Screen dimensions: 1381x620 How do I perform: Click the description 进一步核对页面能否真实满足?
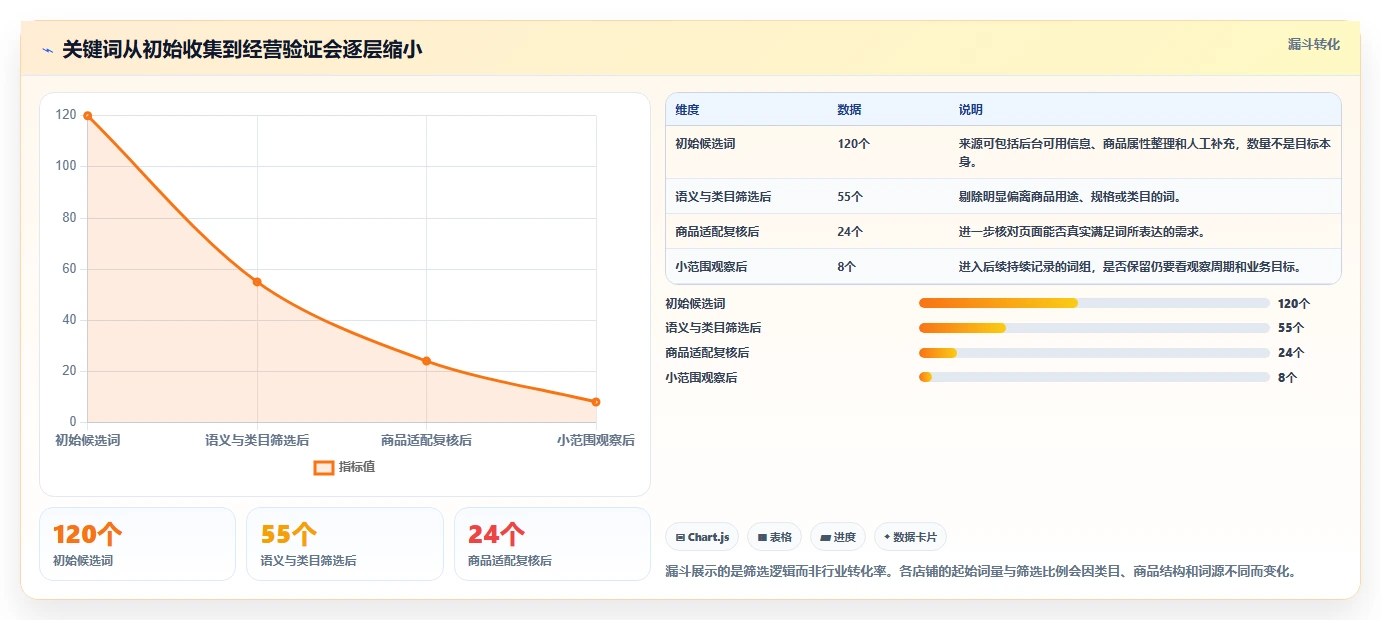pyautogui.click(x=1082, y=232)
